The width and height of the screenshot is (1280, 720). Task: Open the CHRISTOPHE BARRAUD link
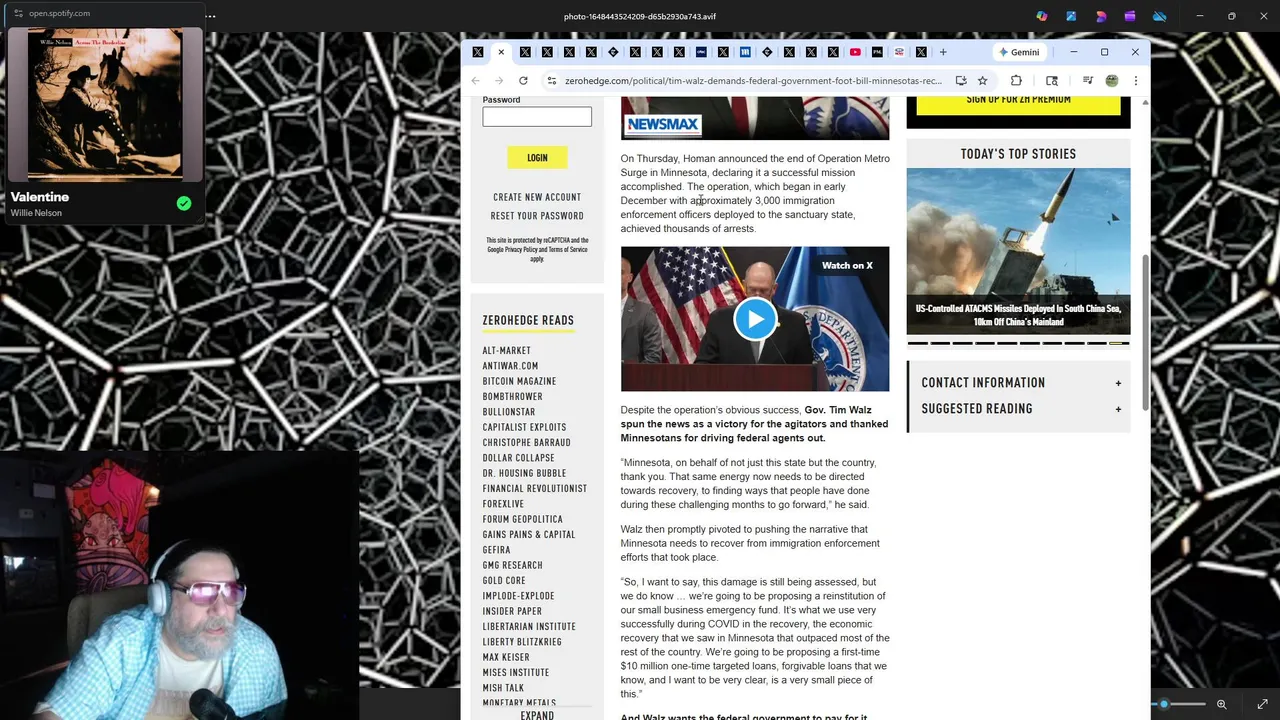tap(526, 443)
